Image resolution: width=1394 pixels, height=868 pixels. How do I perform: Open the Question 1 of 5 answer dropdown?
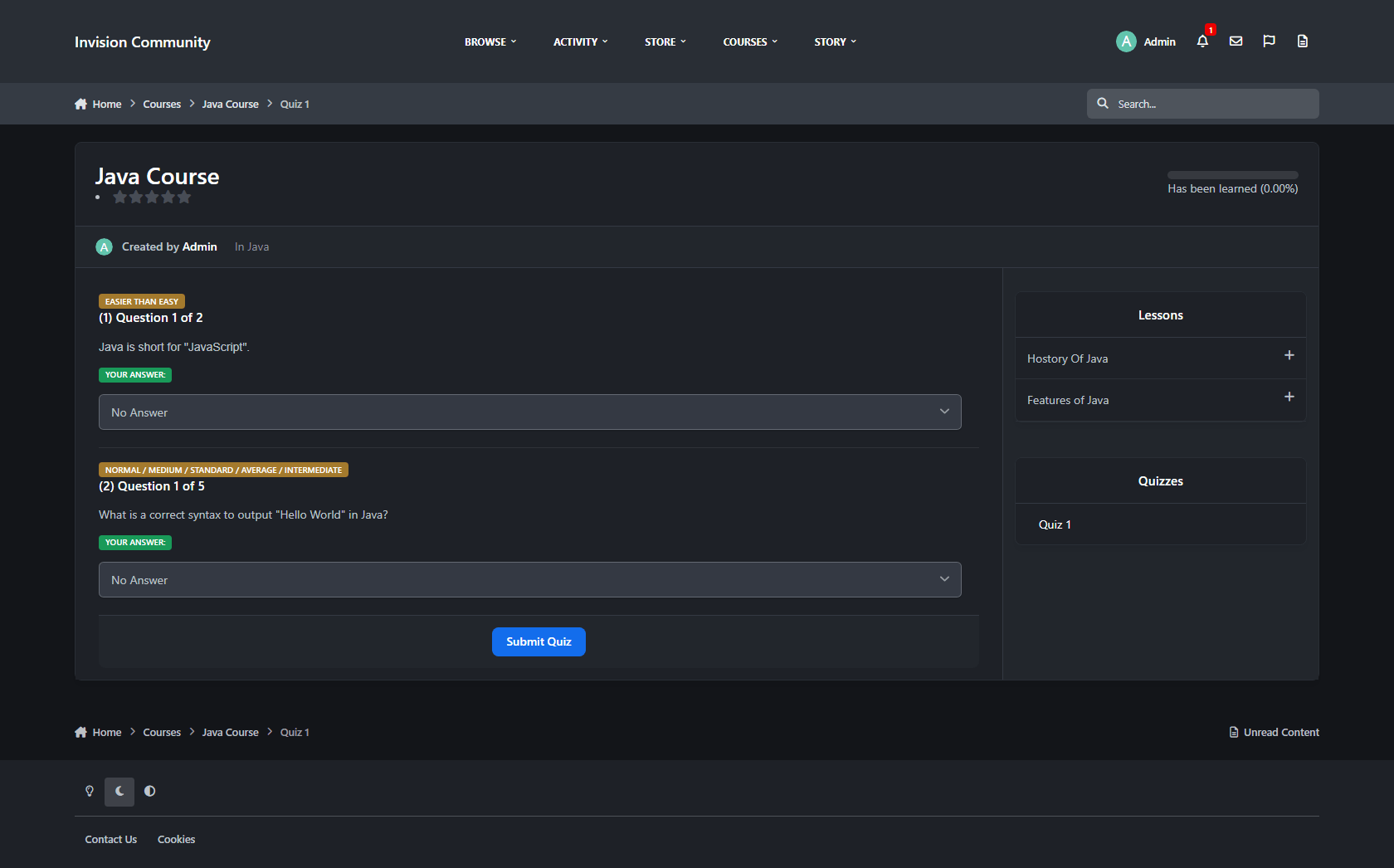coord(530,580)
